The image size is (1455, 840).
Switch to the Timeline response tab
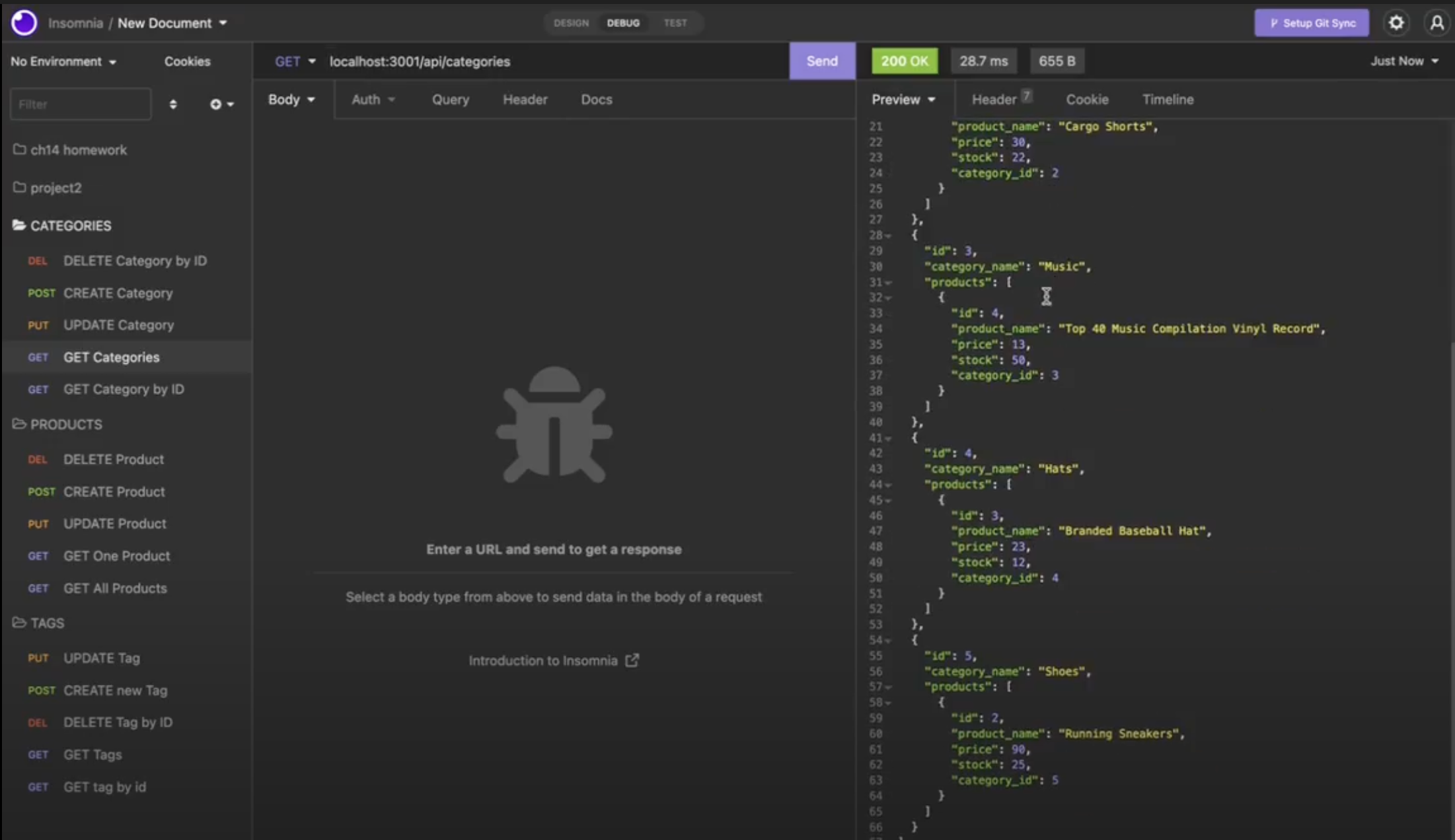click(1168, 100)
